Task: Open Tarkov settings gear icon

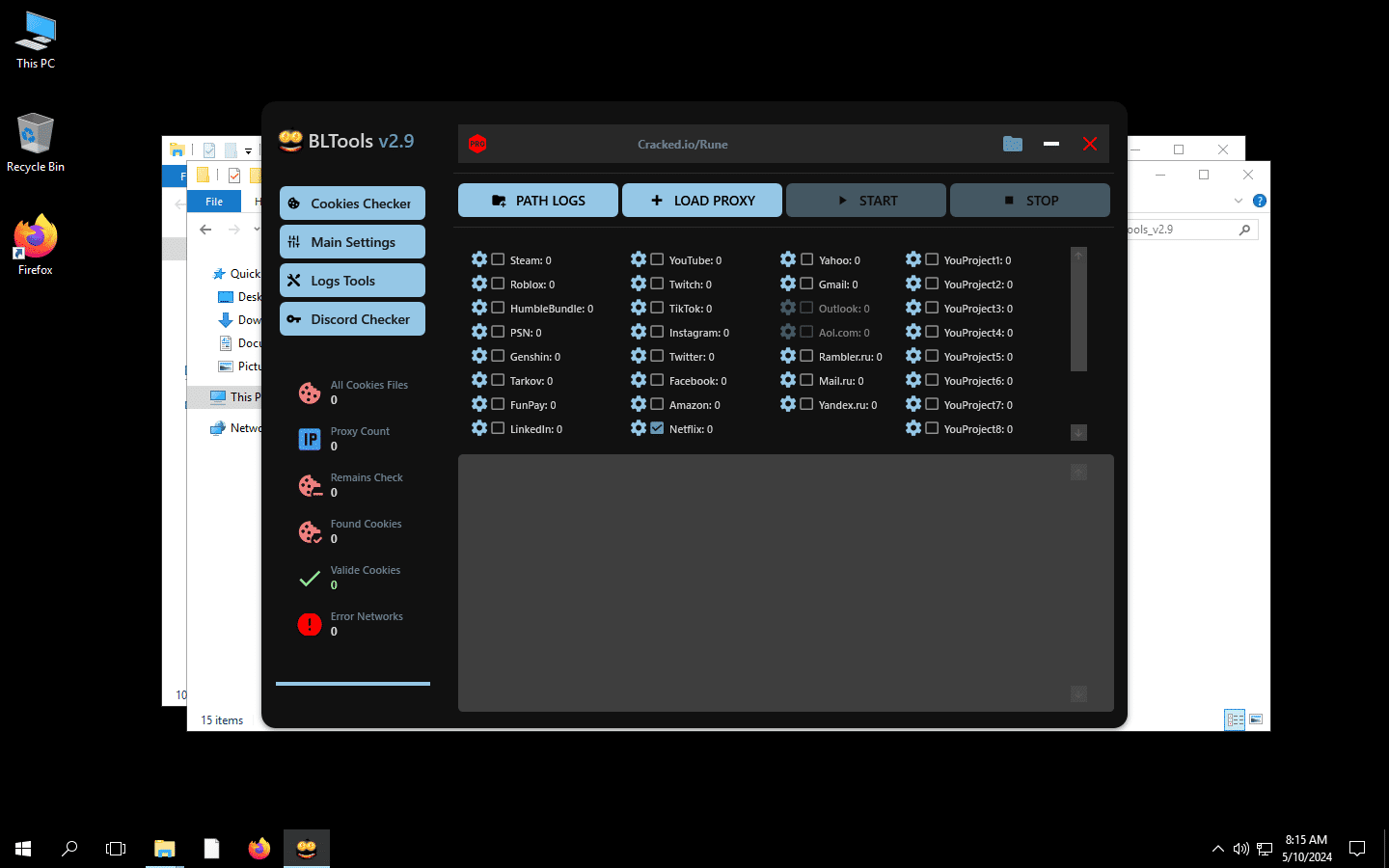Action: (479, 380)
